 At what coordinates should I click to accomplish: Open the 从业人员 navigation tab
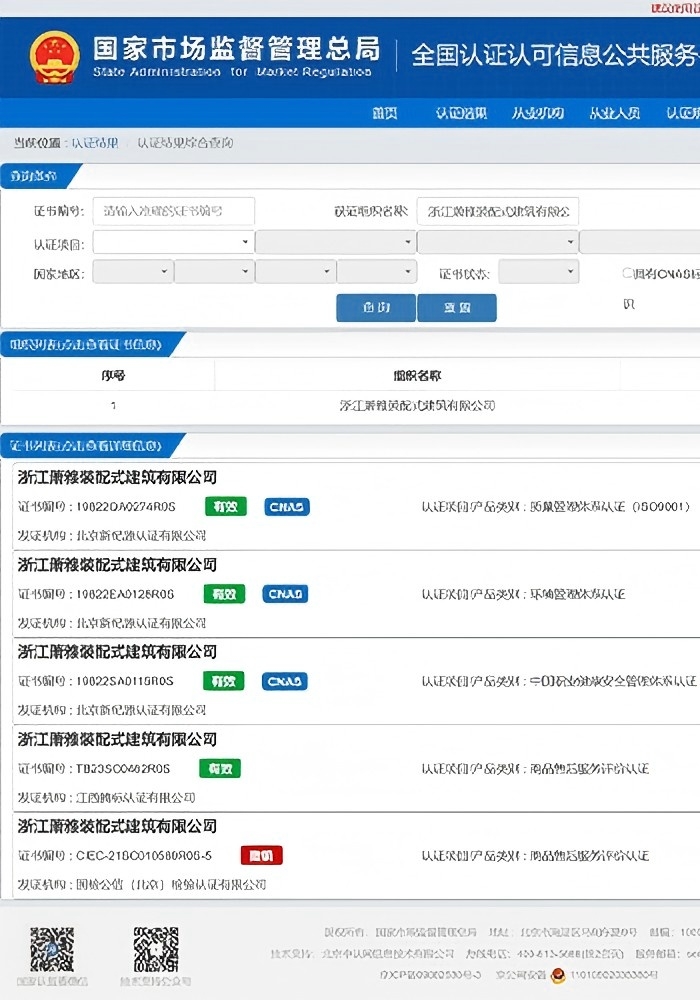pos(614,113)
